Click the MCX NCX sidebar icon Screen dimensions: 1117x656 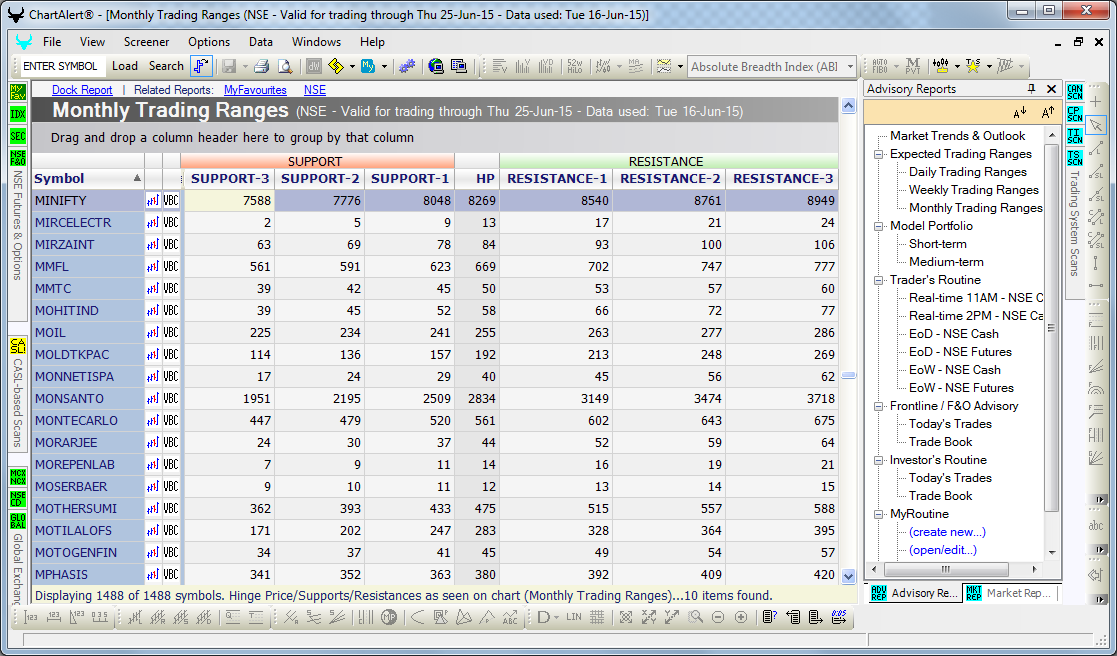click(x=18, y=477)
